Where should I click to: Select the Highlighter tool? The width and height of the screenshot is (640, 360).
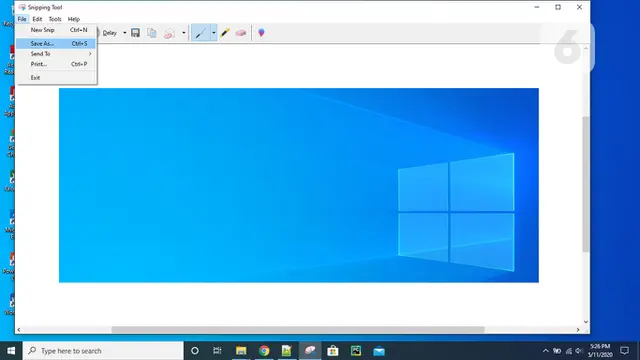[x=225, y=33]
